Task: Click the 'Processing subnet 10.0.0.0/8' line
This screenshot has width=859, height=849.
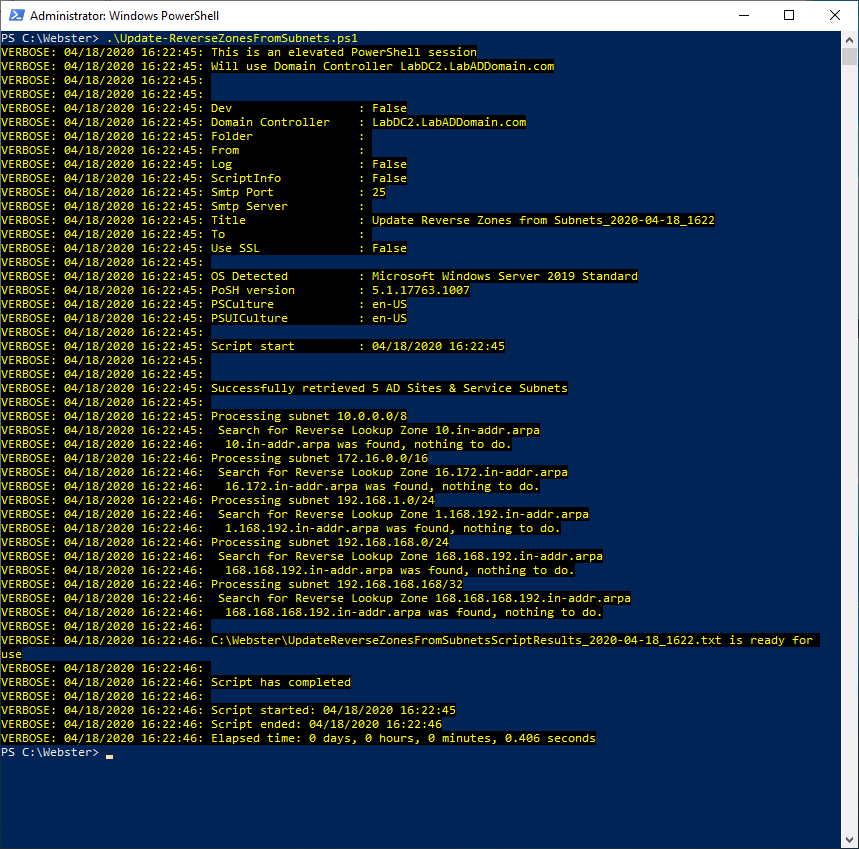Action: coord(308,416)
